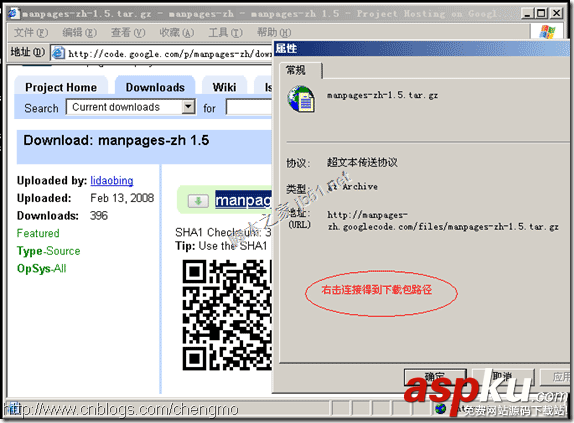Switch to the Wiki tab
Image resolution: width=574 pixels, height=423 pixels.
point(224,87)
